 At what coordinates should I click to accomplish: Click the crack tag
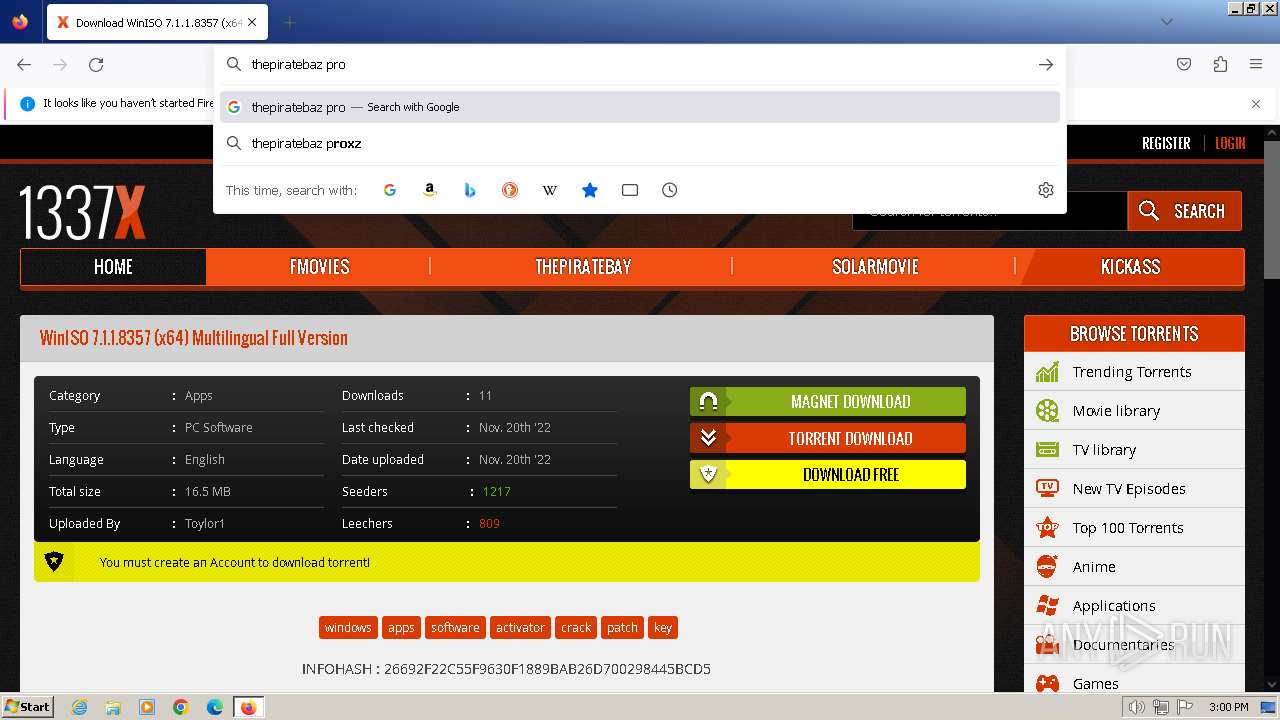(576, 628)
